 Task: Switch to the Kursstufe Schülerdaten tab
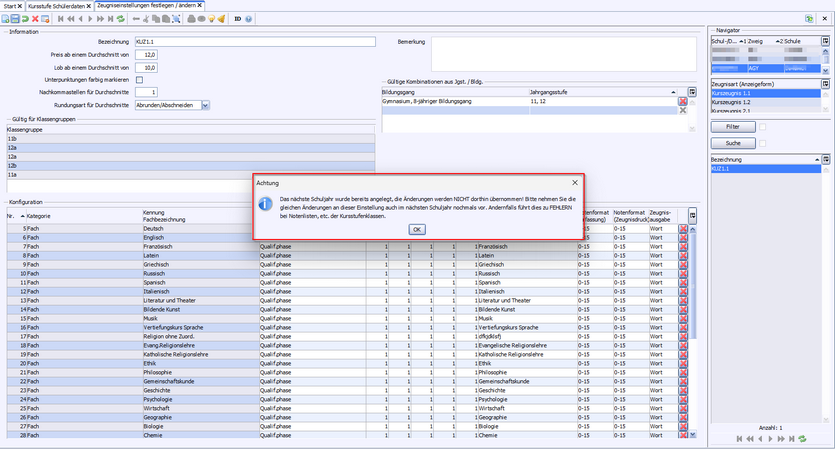pos(58,6)
